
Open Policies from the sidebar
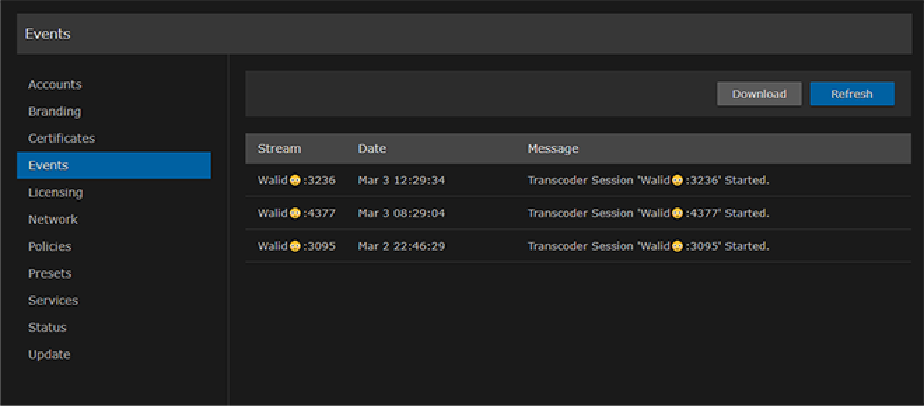pyautogui.click(x=50, y=247)
